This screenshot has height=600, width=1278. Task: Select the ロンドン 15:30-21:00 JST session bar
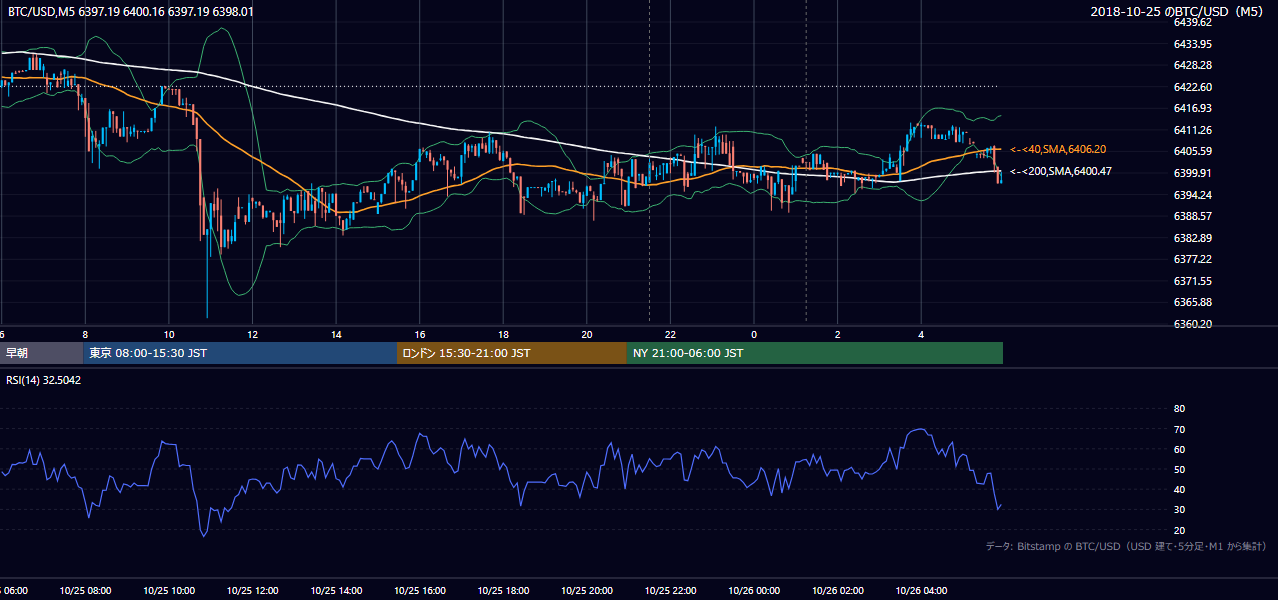pos(512,353)
